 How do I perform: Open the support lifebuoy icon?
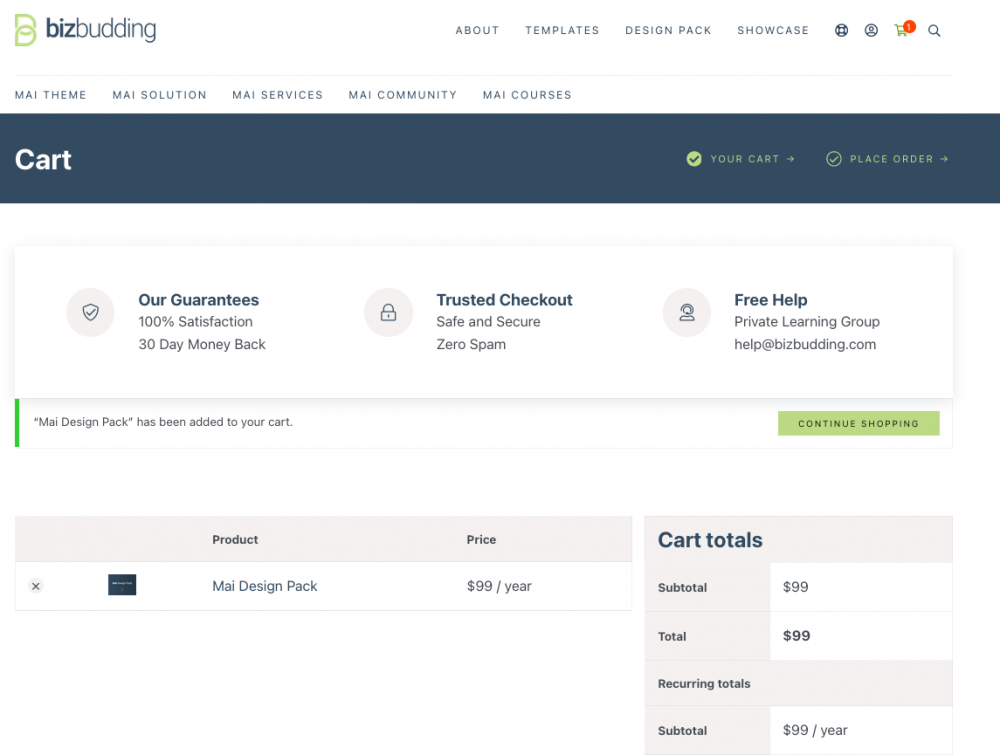(x=841, y=30)
